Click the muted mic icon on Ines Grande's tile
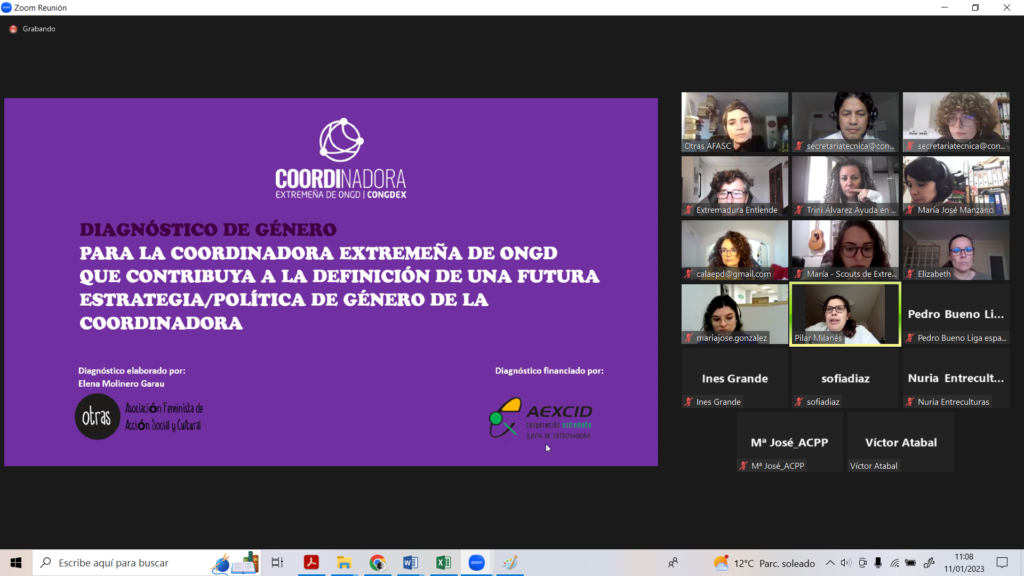 688,402
